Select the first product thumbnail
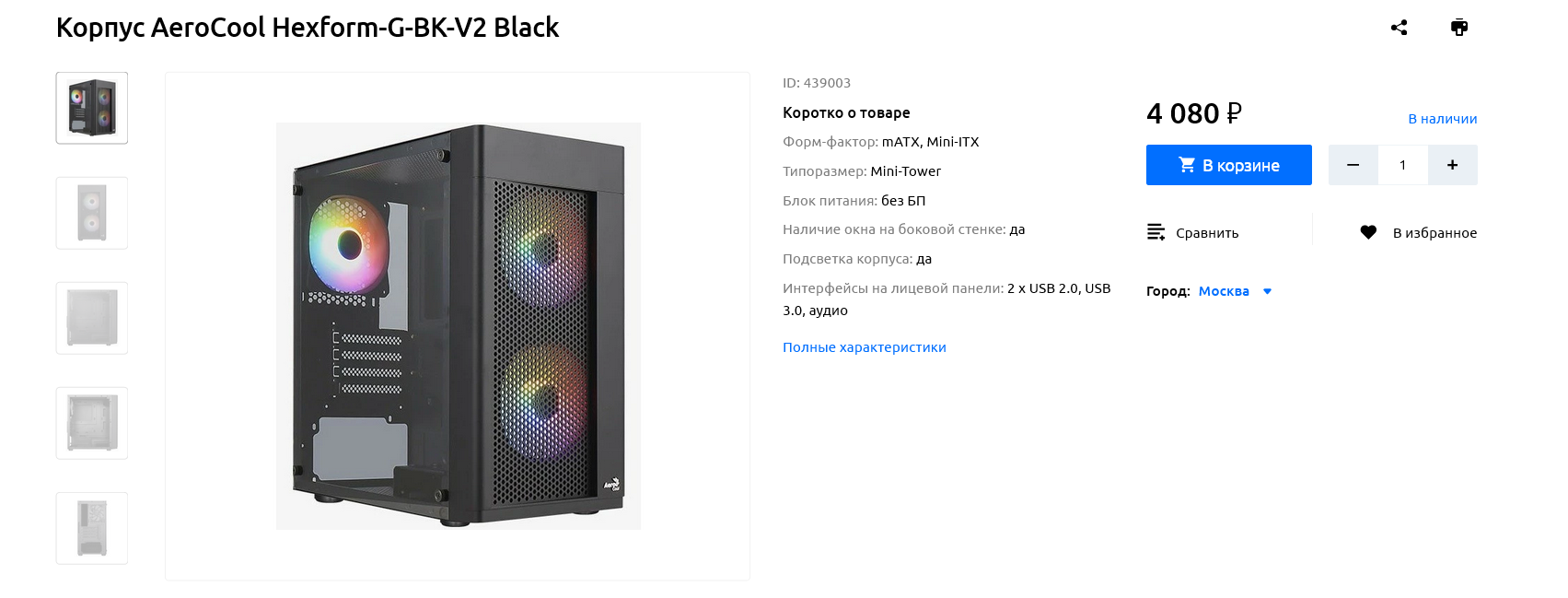 pos(92,108)
